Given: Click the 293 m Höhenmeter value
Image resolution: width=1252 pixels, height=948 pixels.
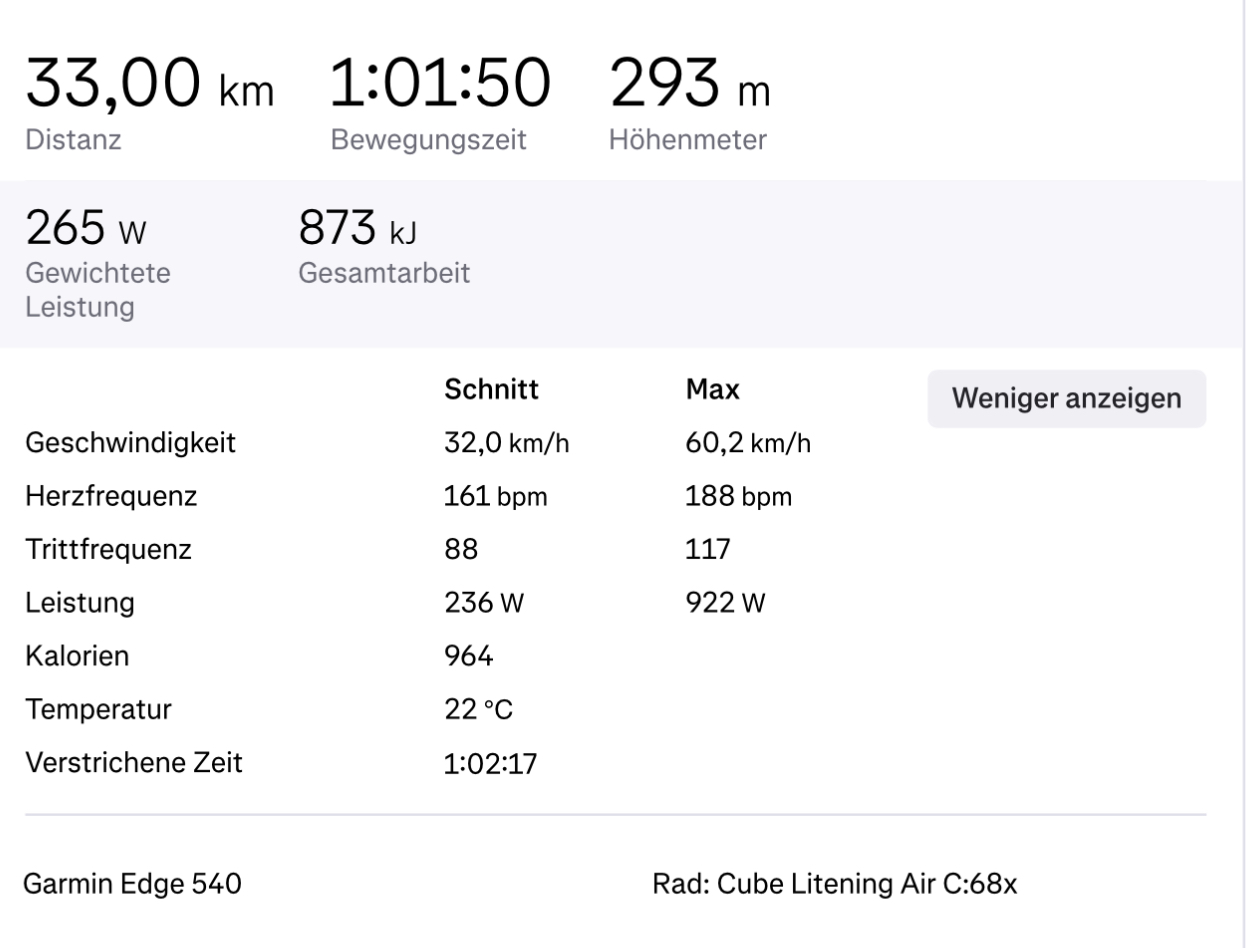Looking at the screenshot, I should click(x=688, y=87).
